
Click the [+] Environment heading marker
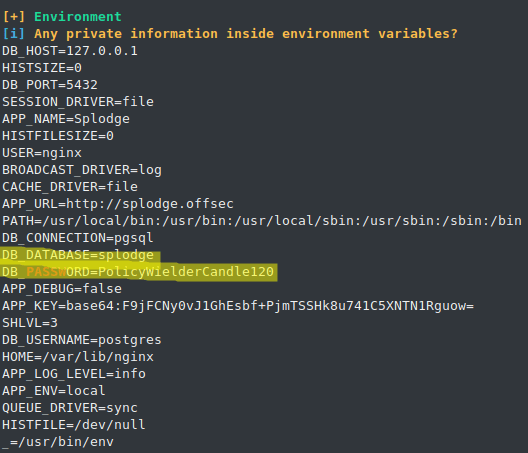[14, 17]
